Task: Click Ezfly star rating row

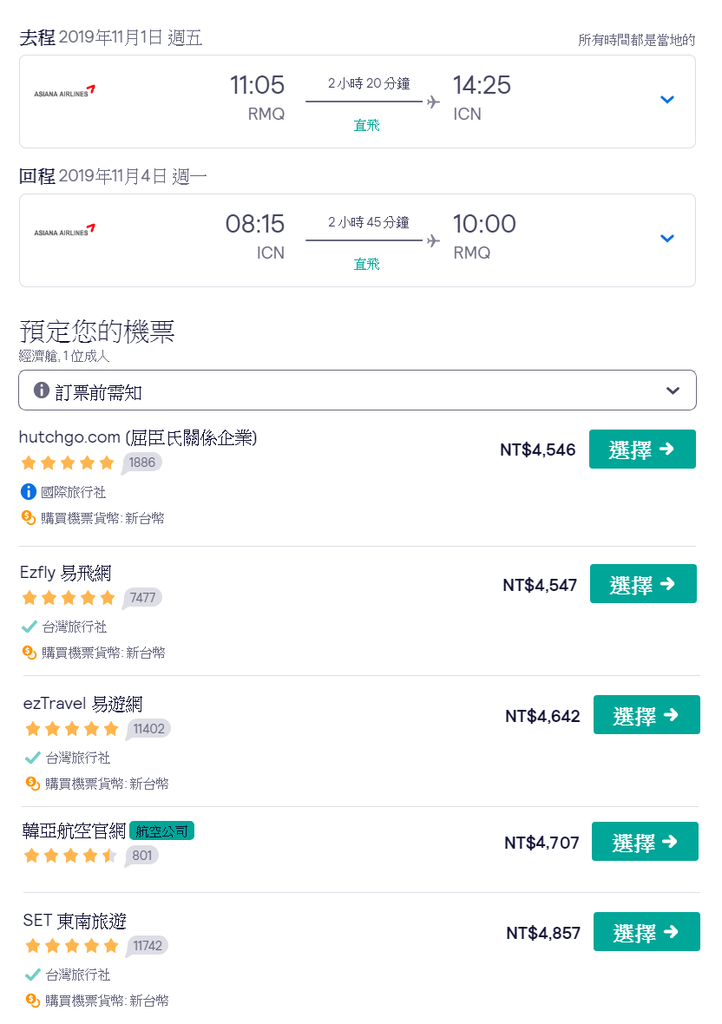Action: (x=69, y=598)
